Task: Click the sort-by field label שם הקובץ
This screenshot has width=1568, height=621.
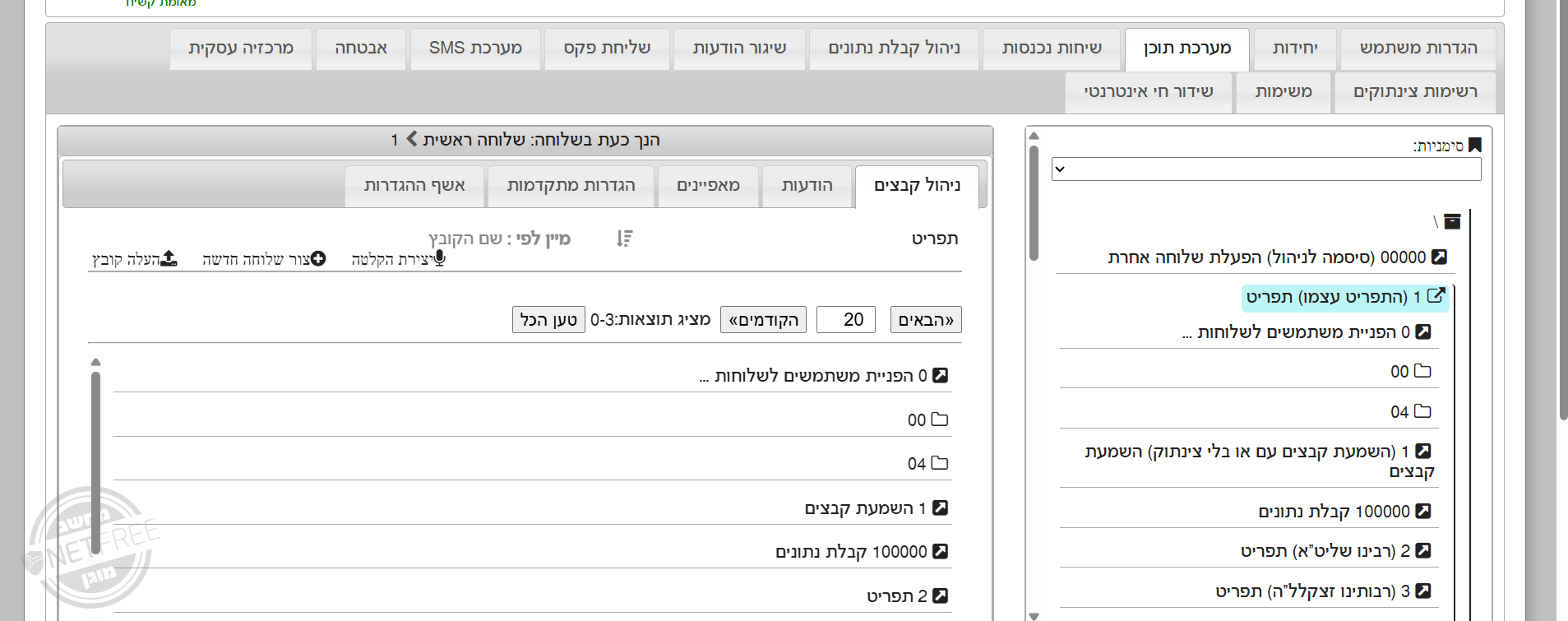Action: click(x=465, y=239)
